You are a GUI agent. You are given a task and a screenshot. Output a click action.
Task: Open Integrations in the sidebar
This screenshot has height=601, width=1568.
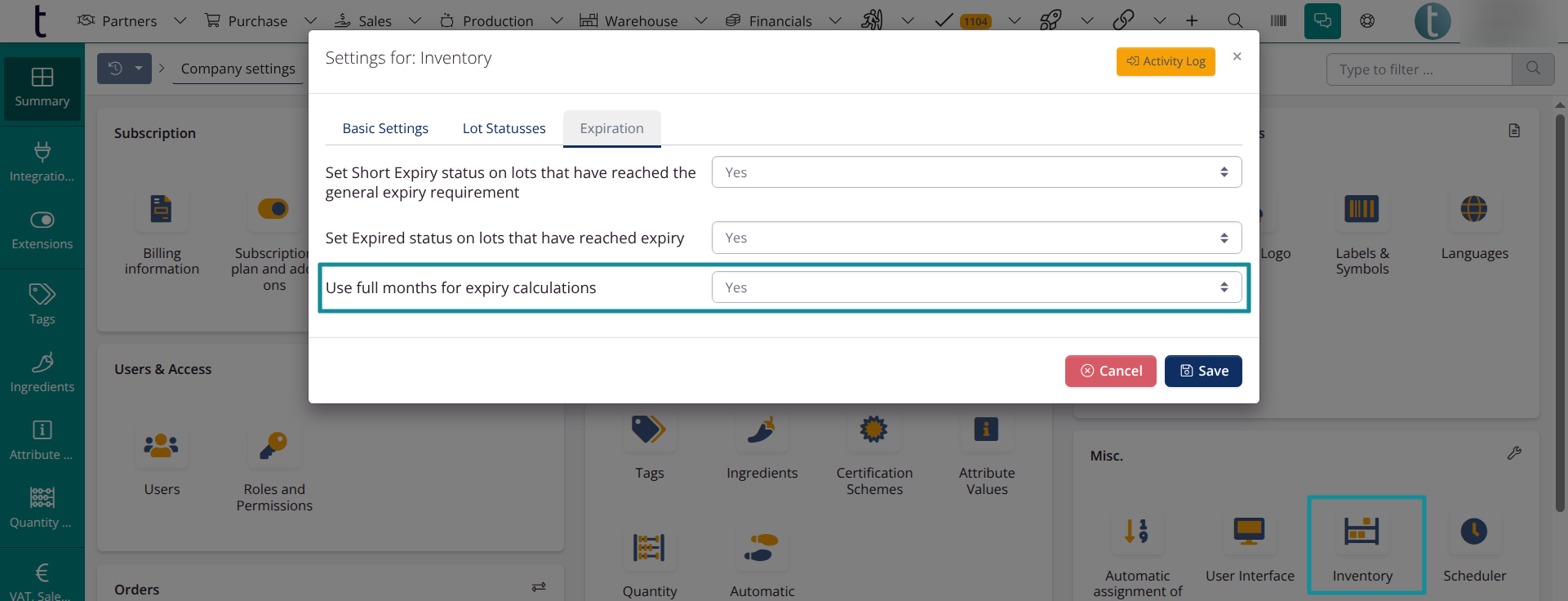[x=42, y=162]
